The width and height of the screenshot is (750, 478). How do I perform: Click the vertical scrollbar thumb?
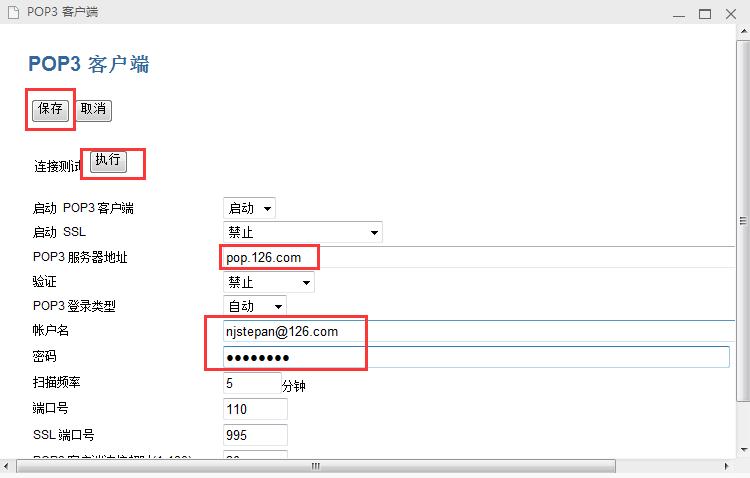743,221
